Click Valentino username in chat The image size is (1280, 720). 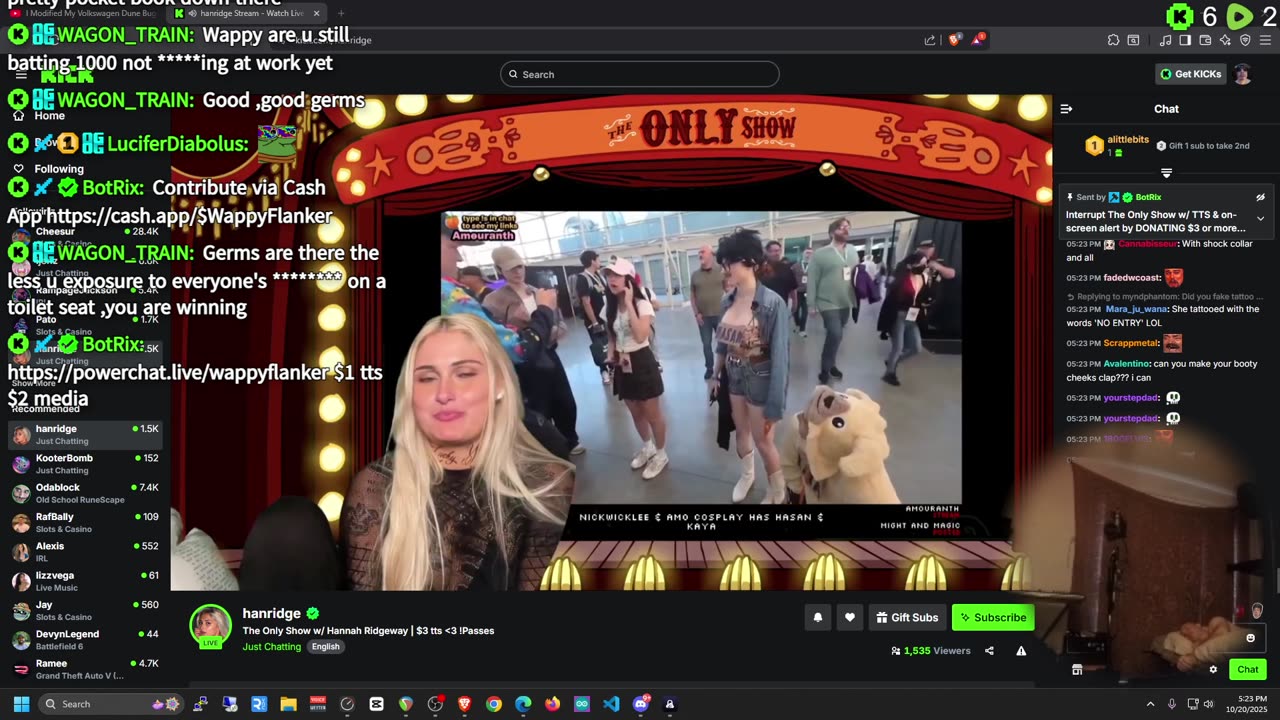[x=1126, y=364]
